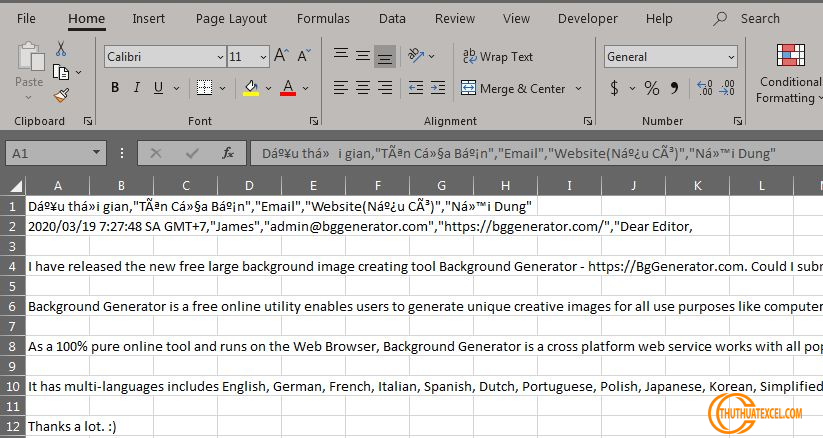Apply yellow Fill Color bucket
The image size is (823, 438).
pos(251,88)
